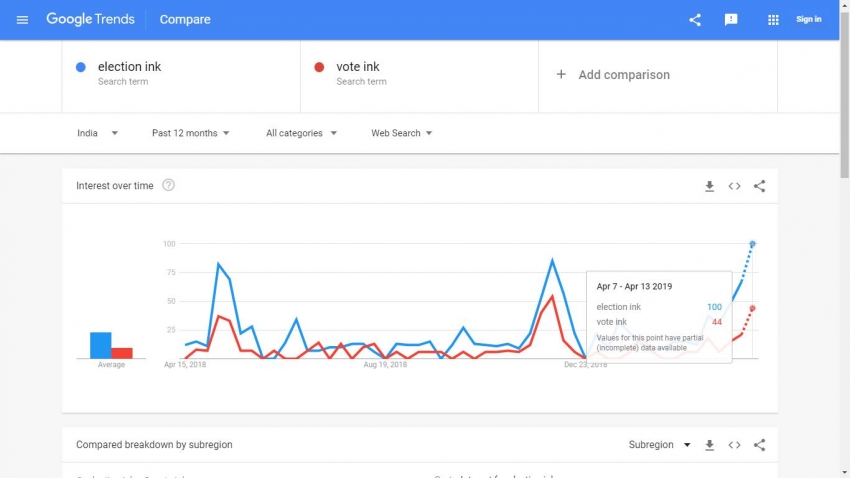Open the All categories dropdown
This screenshot has width=850, height=478.
click(301, 133)
